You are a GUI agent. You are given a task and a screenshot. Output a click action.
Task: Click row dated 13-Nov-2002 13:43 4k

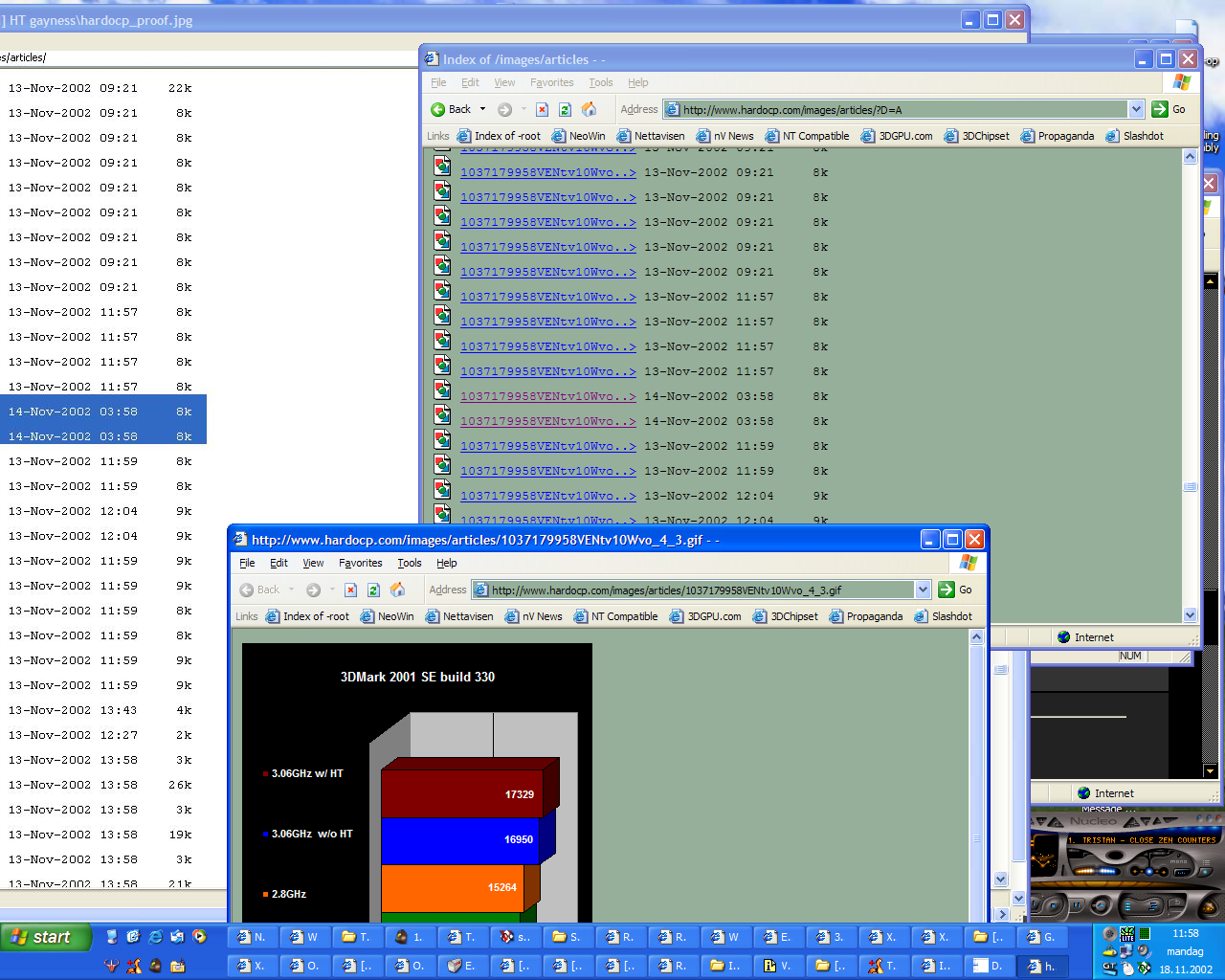point(100,710)
